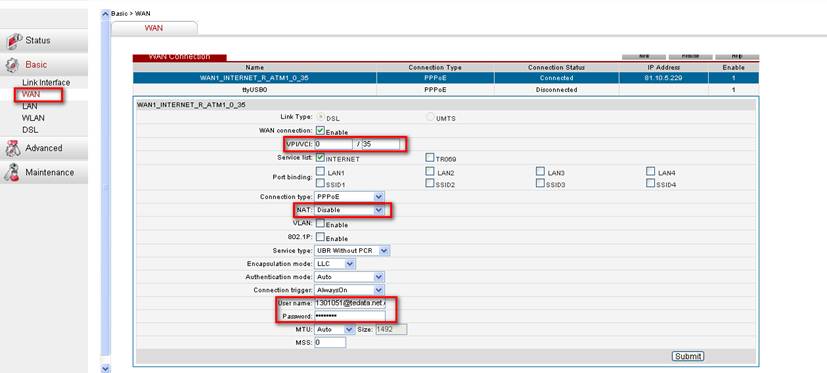
Task: Toggle VLAN Enable checkbox
Action: coord(320,223)
